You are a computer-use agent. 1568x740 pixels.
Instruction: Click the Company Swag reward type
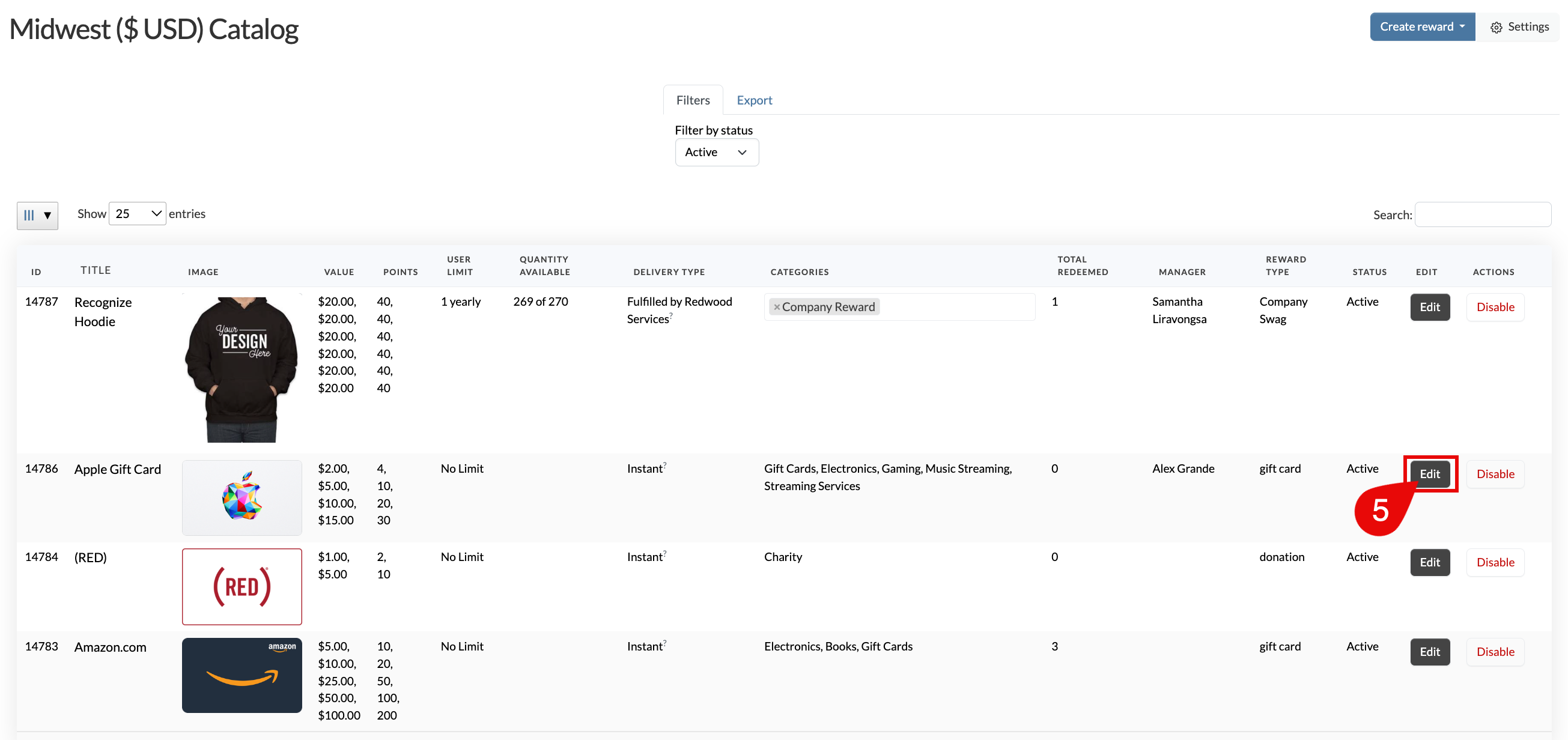1283,311
